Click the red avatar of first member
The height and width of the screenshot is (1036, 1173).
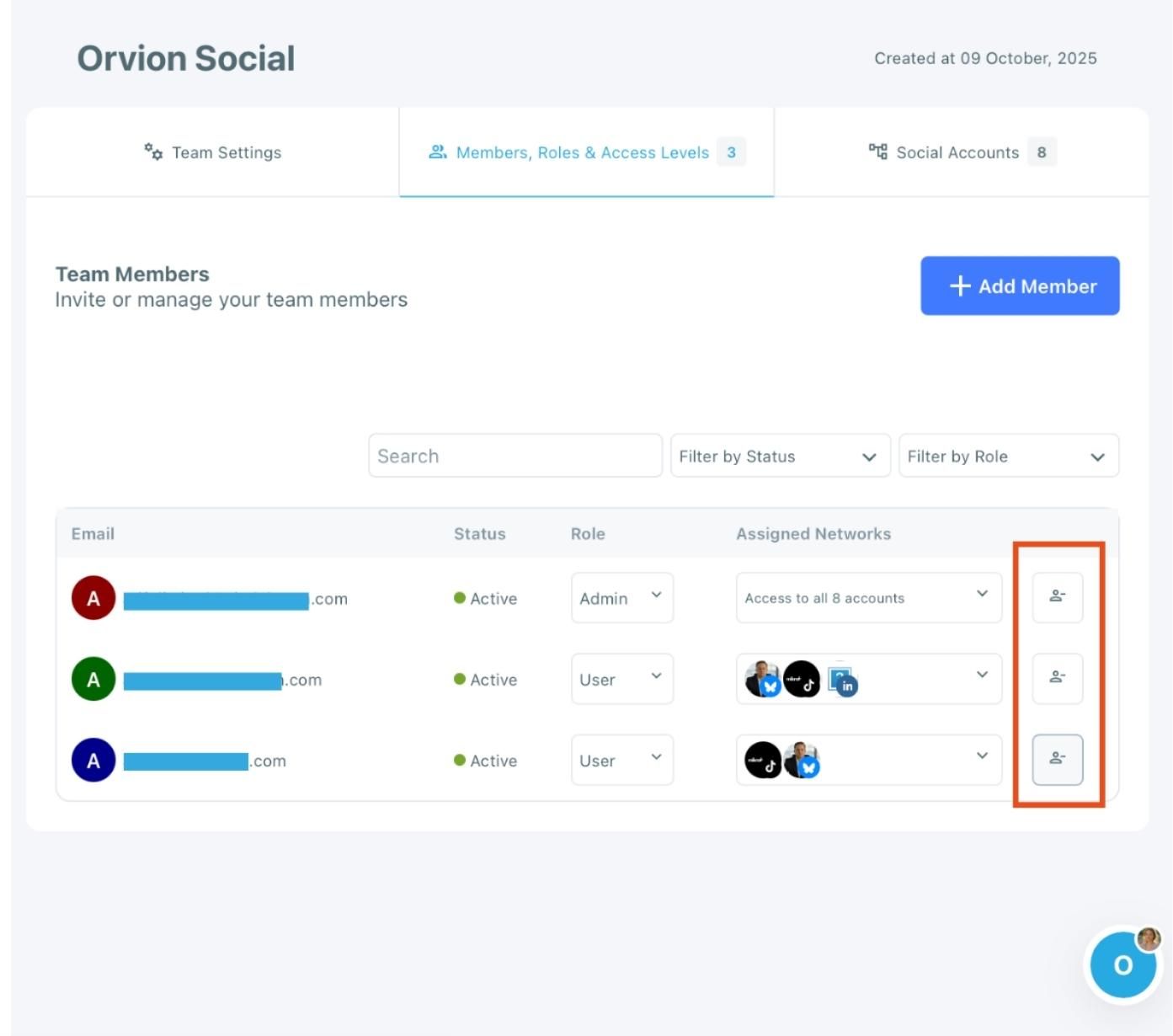point(93,598)
